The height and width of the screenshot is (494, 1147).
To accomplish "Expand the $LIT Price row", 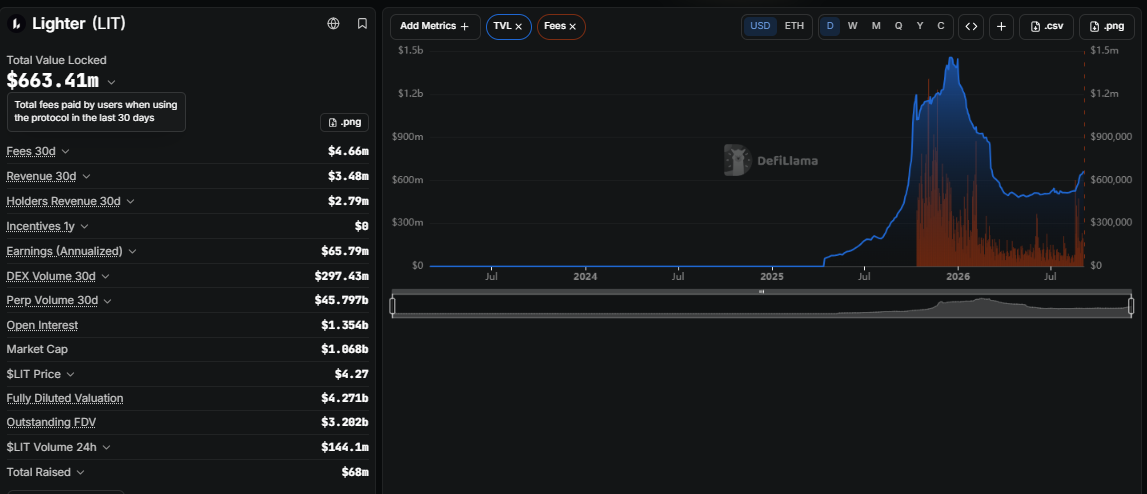I will (x=70, y=374).
